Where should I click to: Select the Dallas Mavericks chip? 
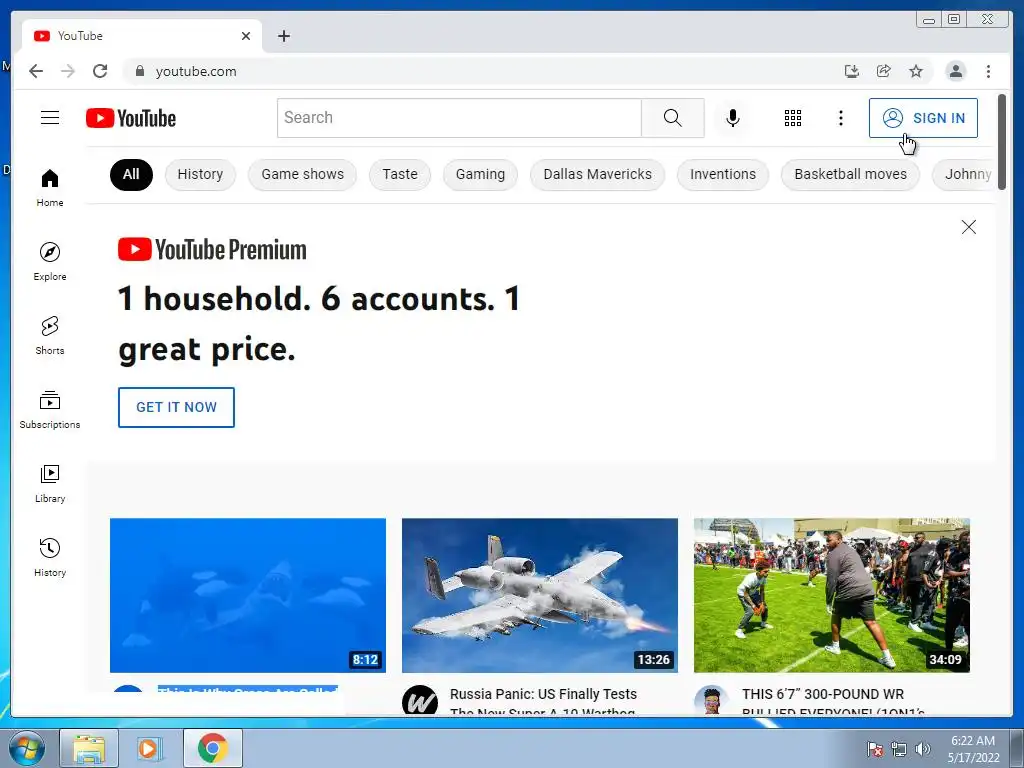598,174
